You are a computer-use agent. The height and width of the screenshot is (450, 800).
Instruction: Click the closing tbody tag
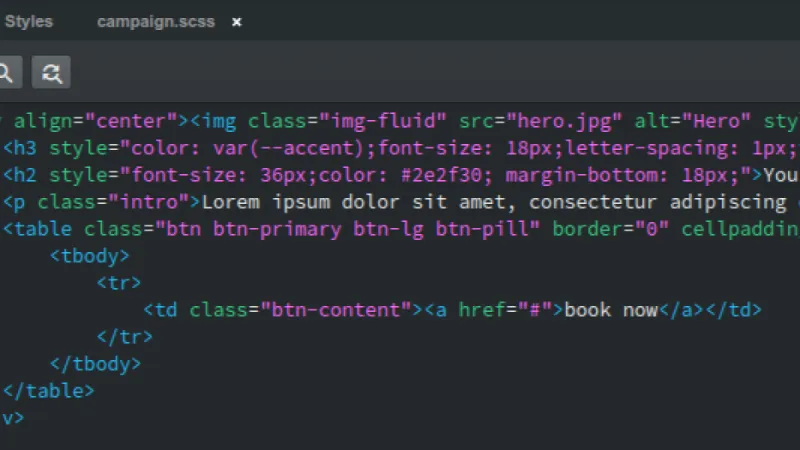[x=95, y=364]
